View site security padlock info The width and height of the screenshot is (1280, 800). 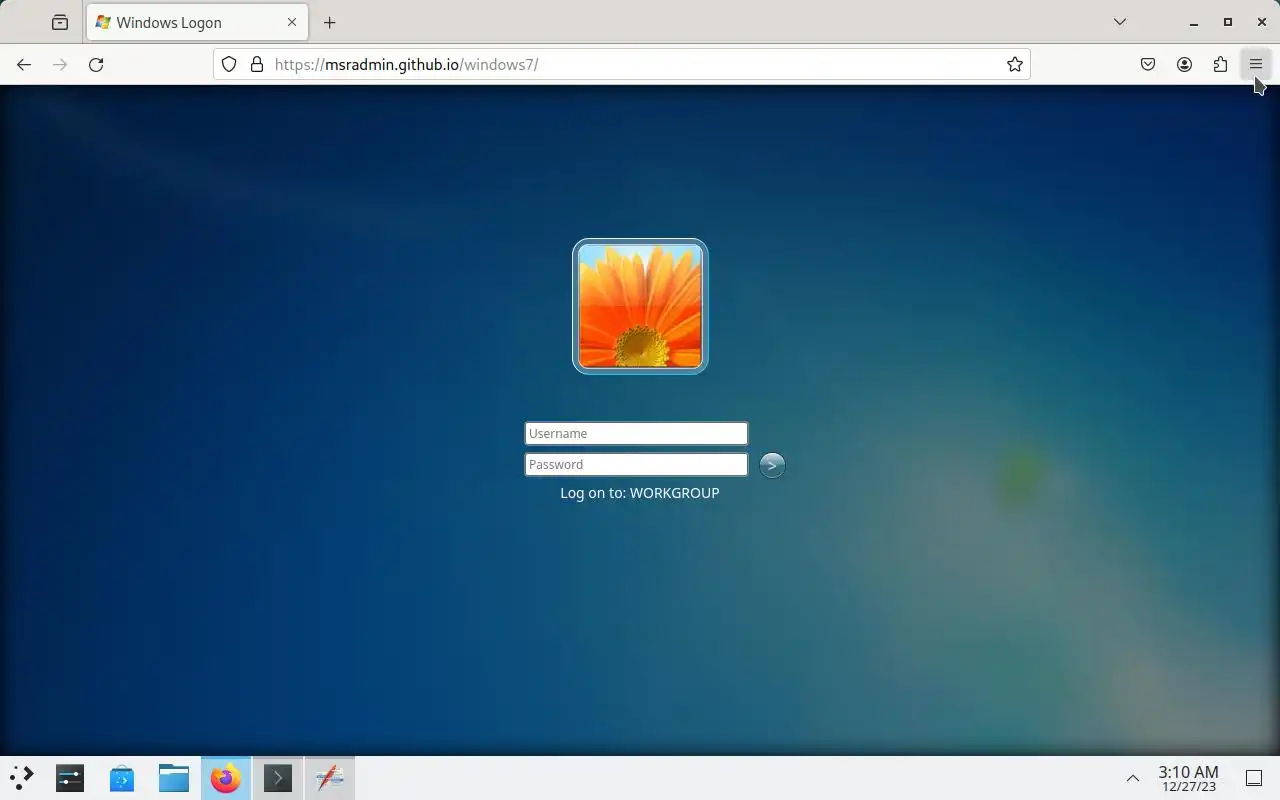[x=257, y=64]
